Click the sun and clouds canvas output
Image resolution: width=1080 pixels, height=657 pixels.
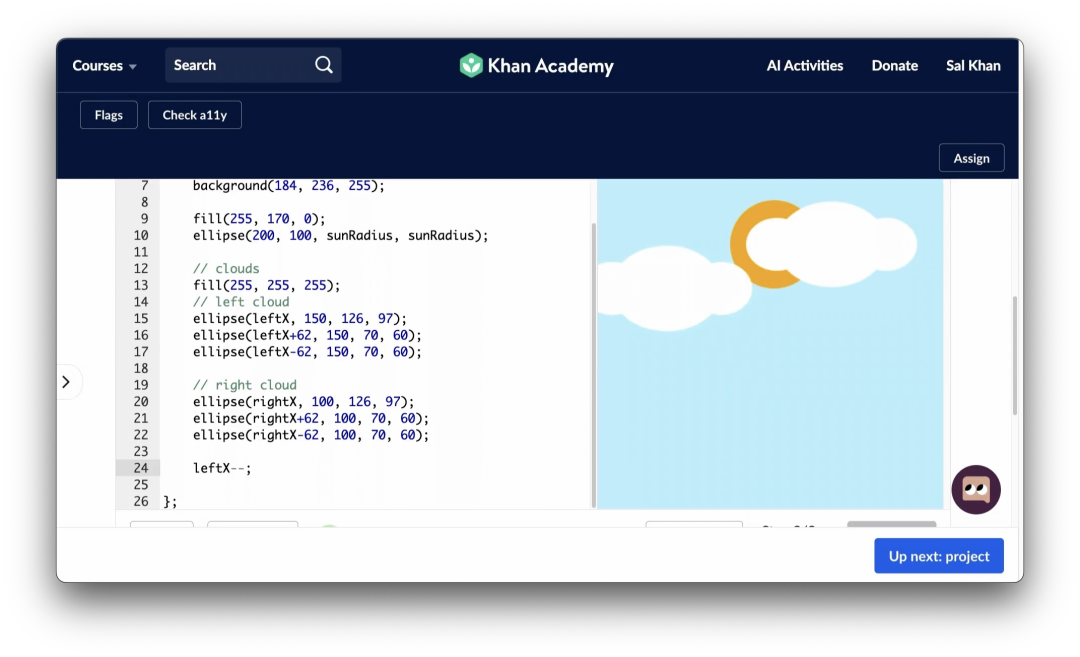[x=770, y=344]
